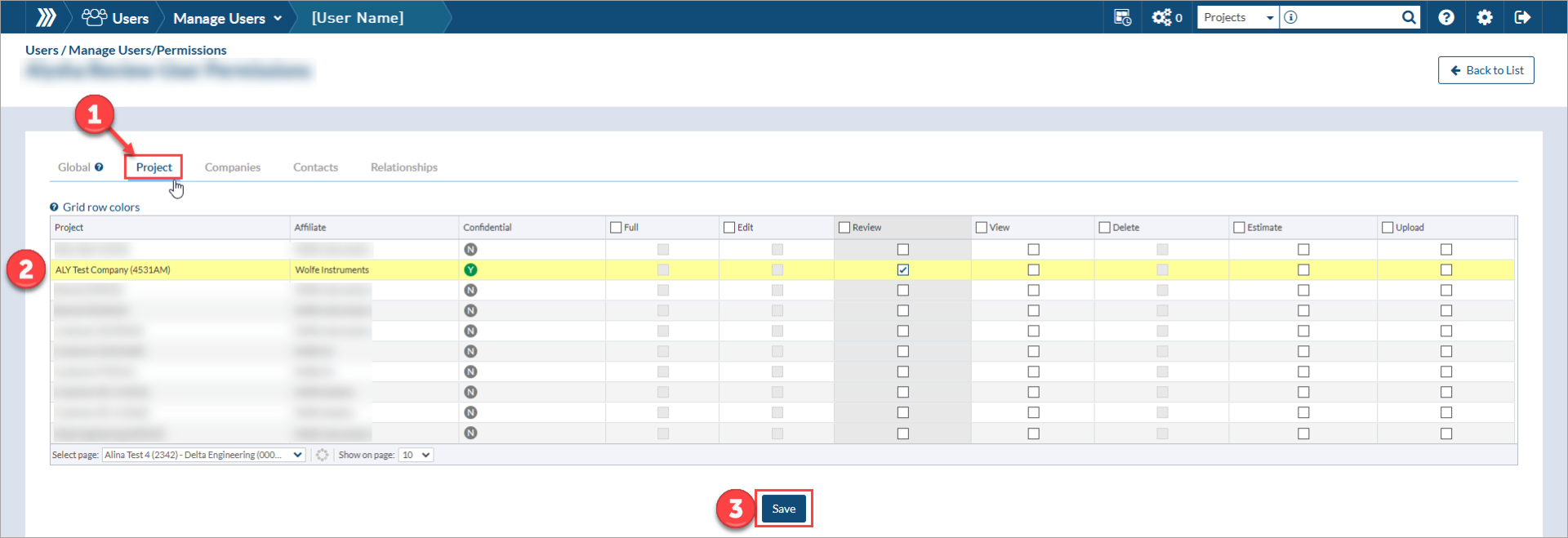1568x538 pixels.
Task: Click the refresh icon in the grid pager
Action: (323, 455)
